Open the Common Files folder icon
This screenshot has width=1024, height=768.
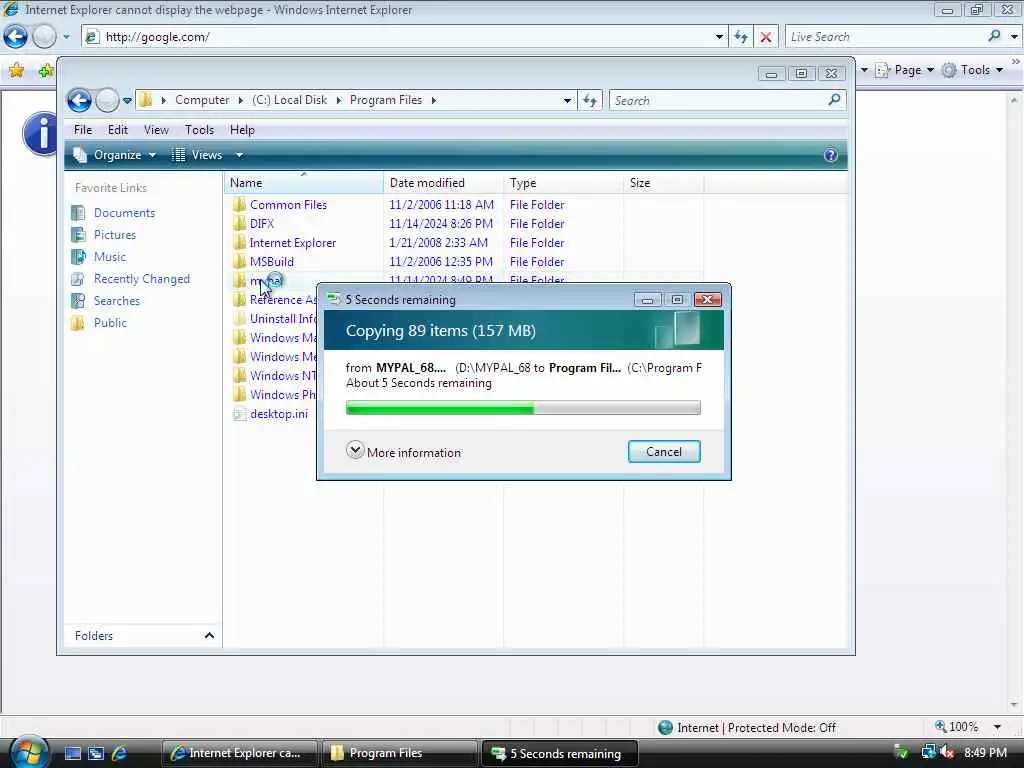(240, 204)
